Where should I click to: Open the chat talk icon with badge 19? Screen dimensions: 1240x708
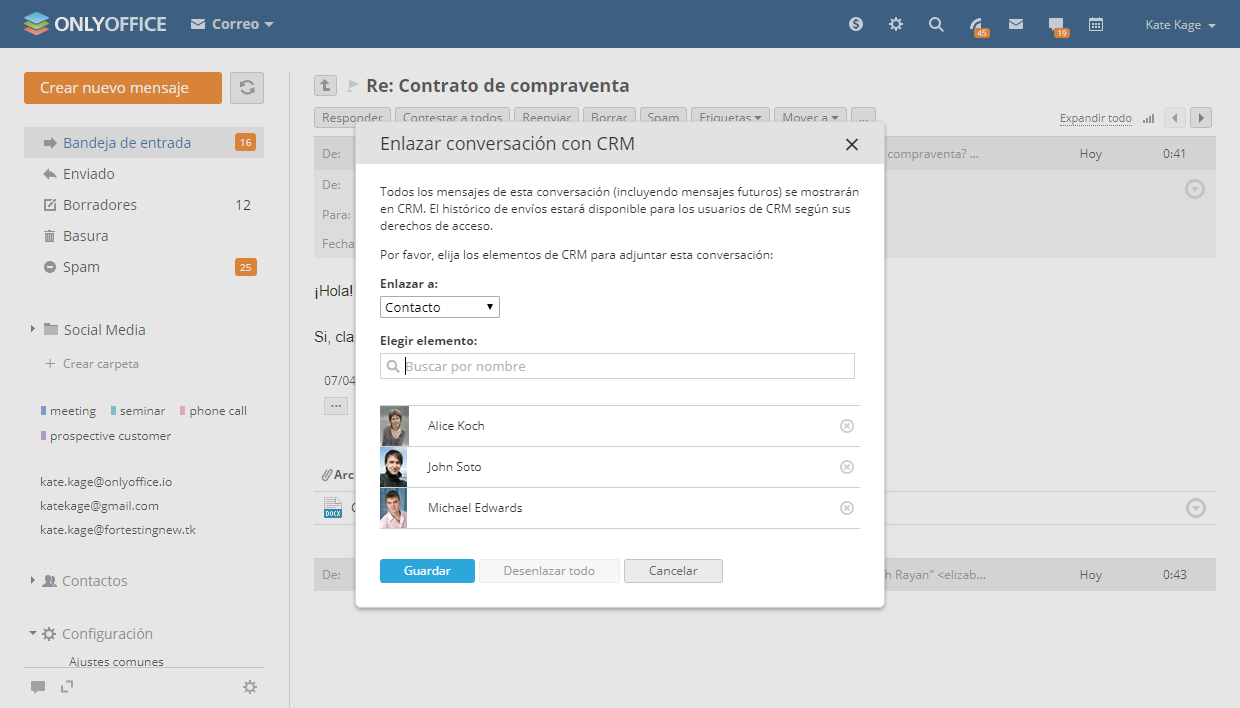point(1056,25)
